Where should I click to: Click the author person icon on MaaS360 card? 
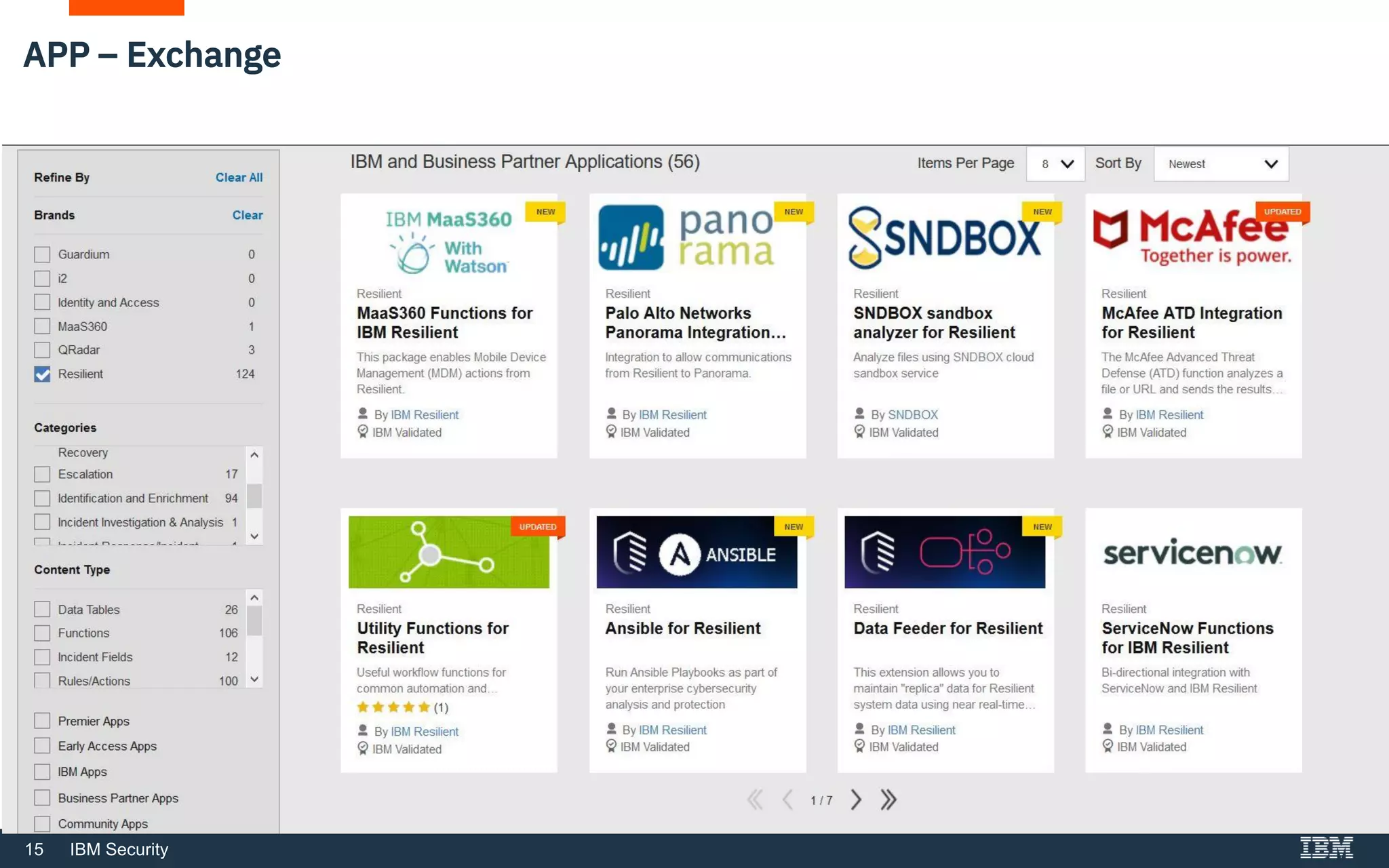pos(363,414)
